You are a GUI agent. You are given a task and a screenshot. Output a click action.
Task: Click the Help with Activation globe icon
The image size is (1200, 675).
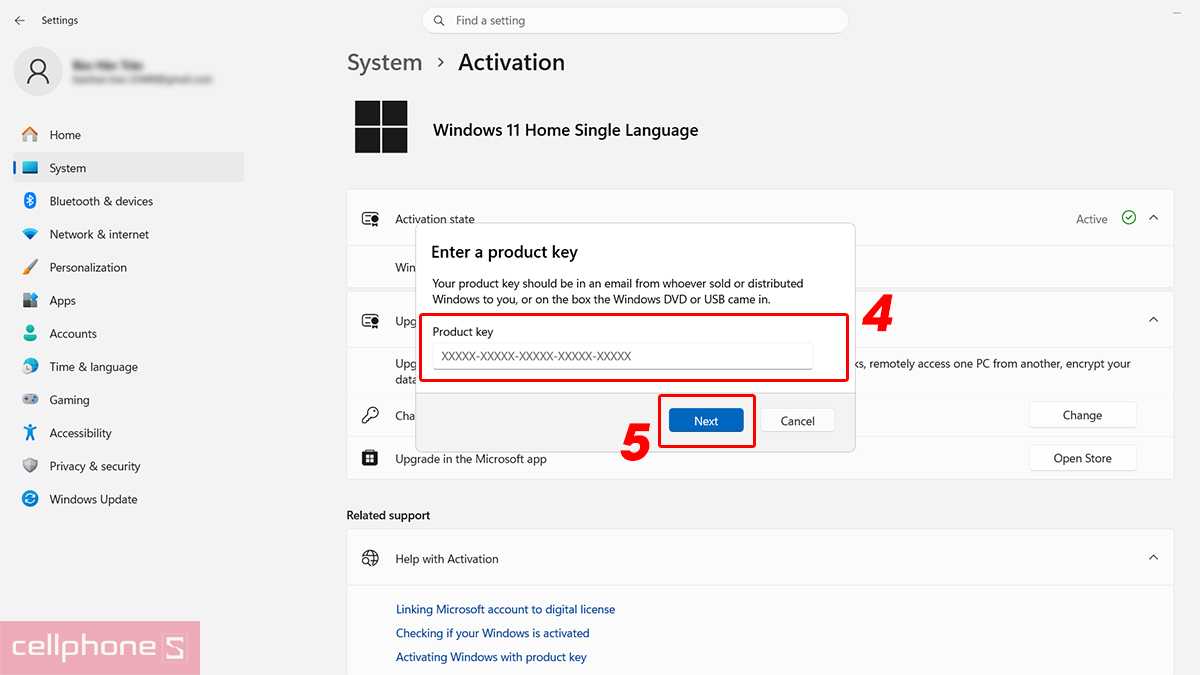[x=371, y=558]
